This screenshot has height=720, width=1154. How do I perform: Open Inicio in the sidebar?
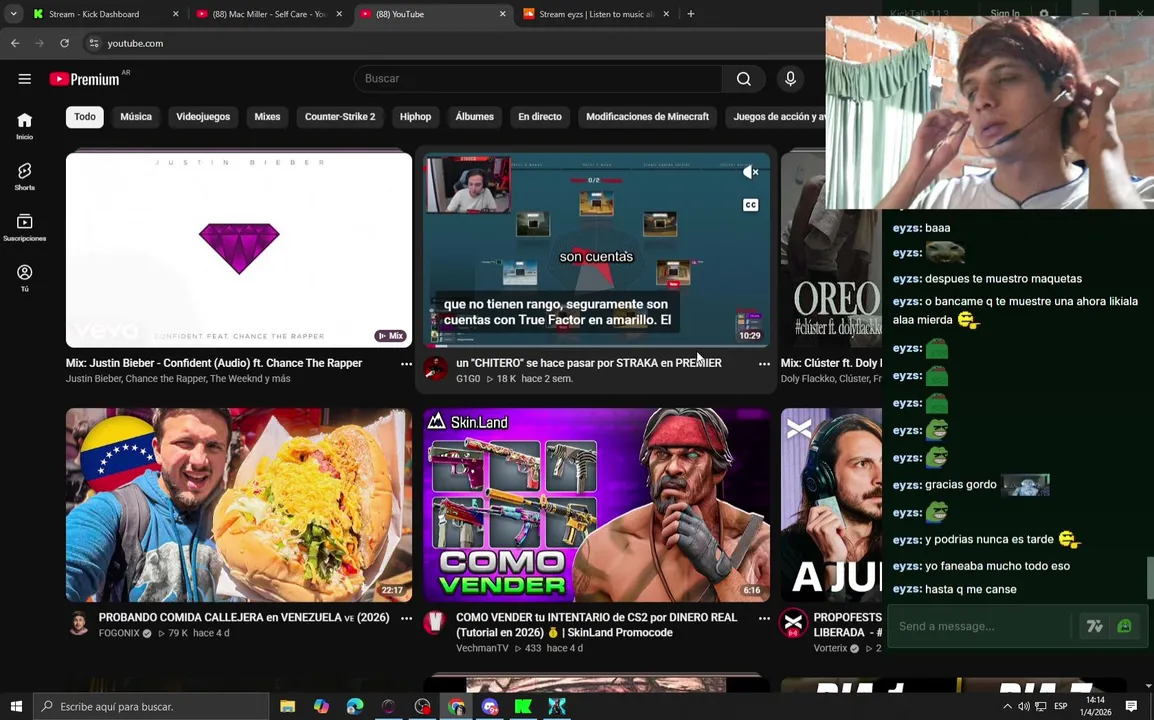pyautogui.click(x=24, y=126)
